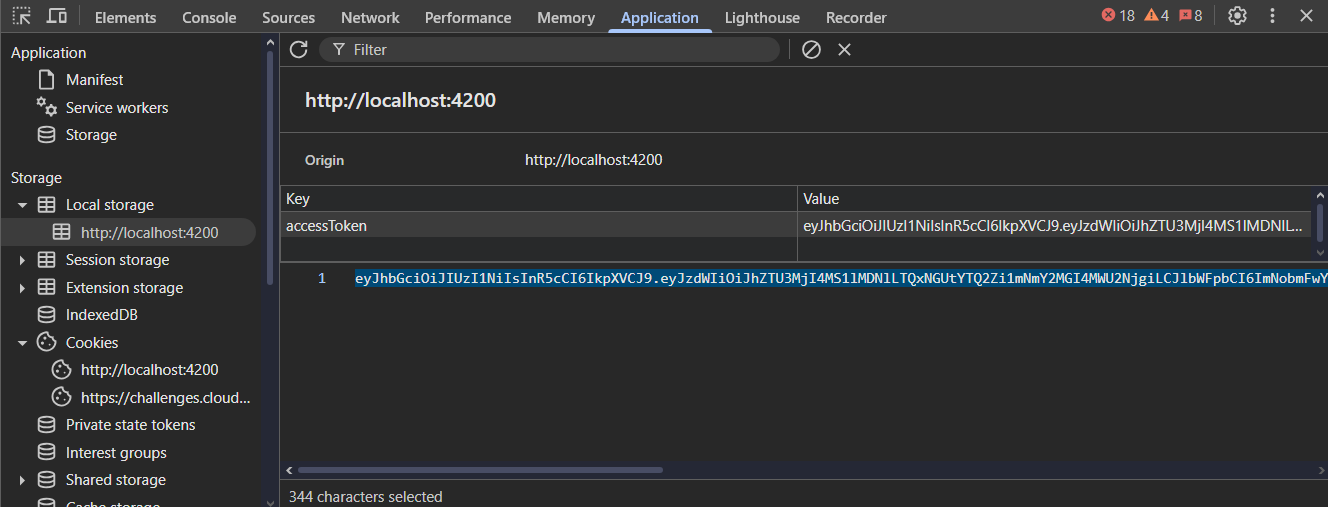This screenshot has height=507, width=1328.
Task: Click the inspect element selector icon
Action: coord(22,16)
